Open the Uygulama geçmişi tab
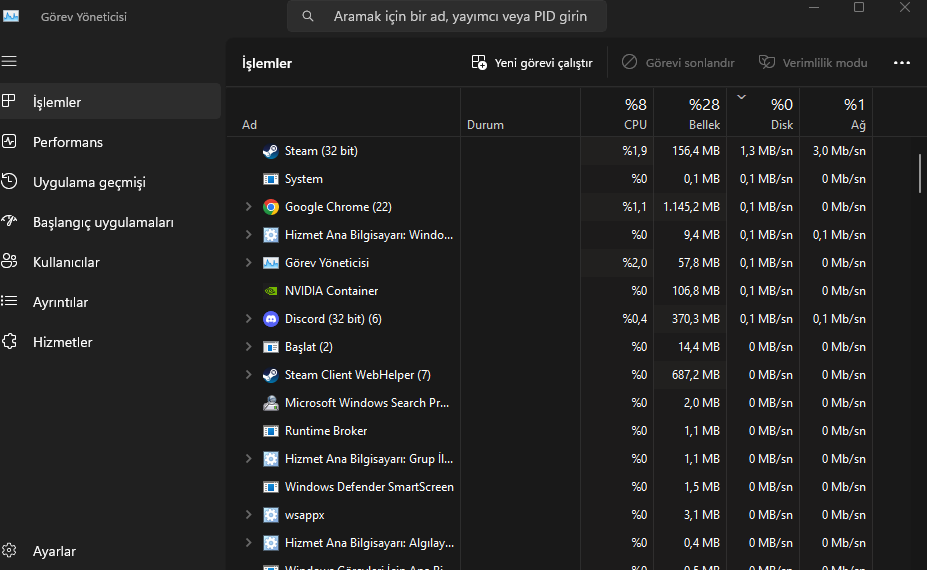The width and height of the screenshot is (927, 570). (111, 182)
